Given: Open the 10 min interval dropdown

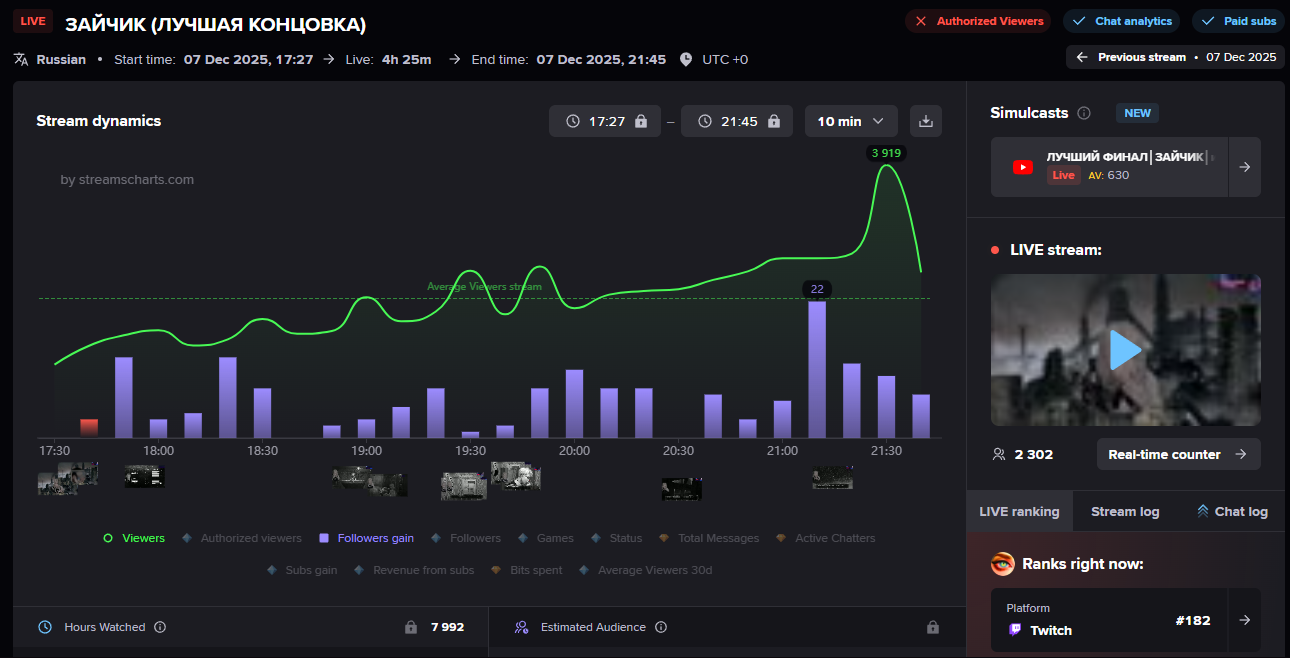Looking at the screenshot, I should tap(851, 121).
